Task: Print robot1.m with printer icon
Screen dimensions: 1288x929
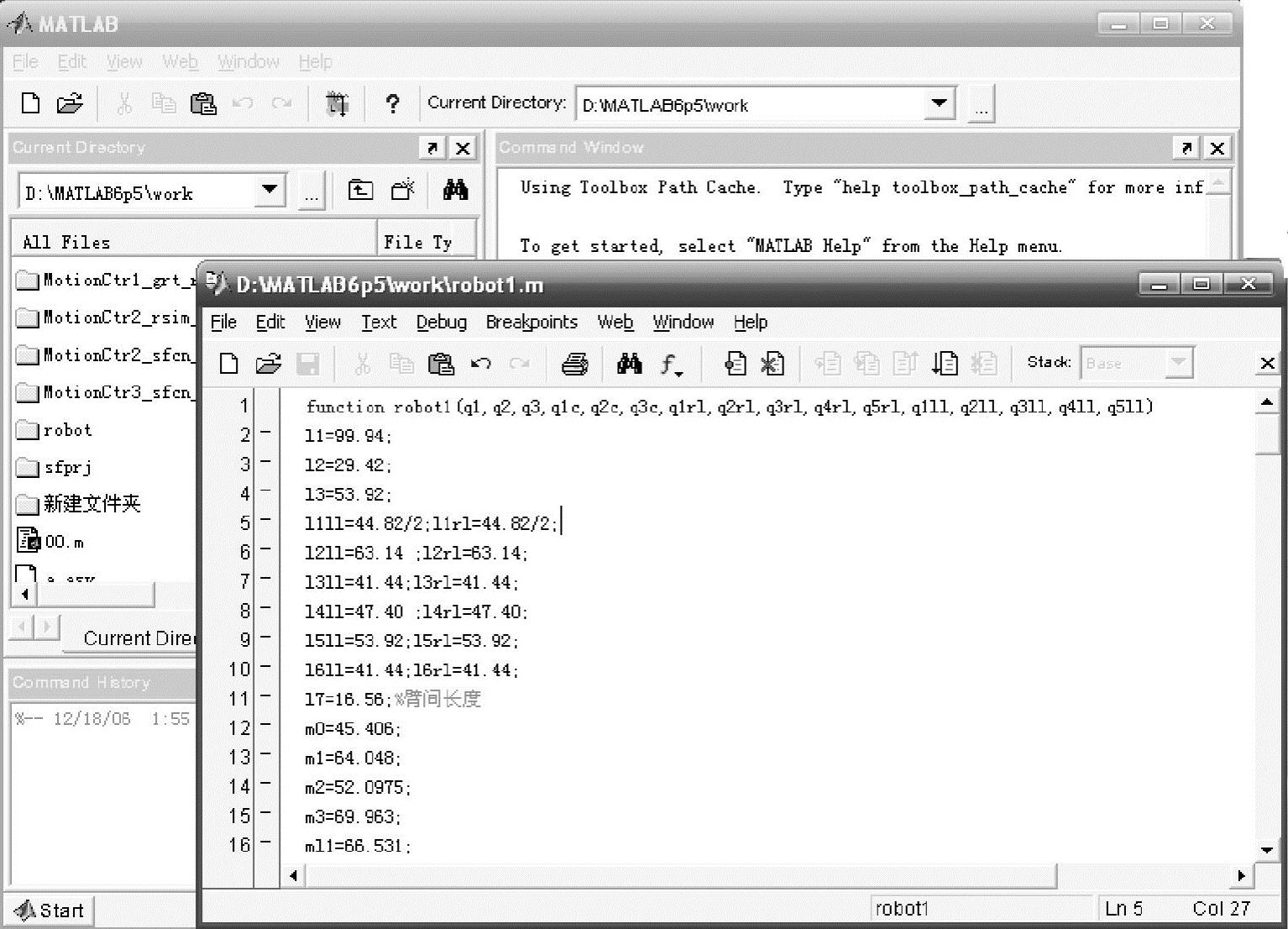Action: pos(575,363)
